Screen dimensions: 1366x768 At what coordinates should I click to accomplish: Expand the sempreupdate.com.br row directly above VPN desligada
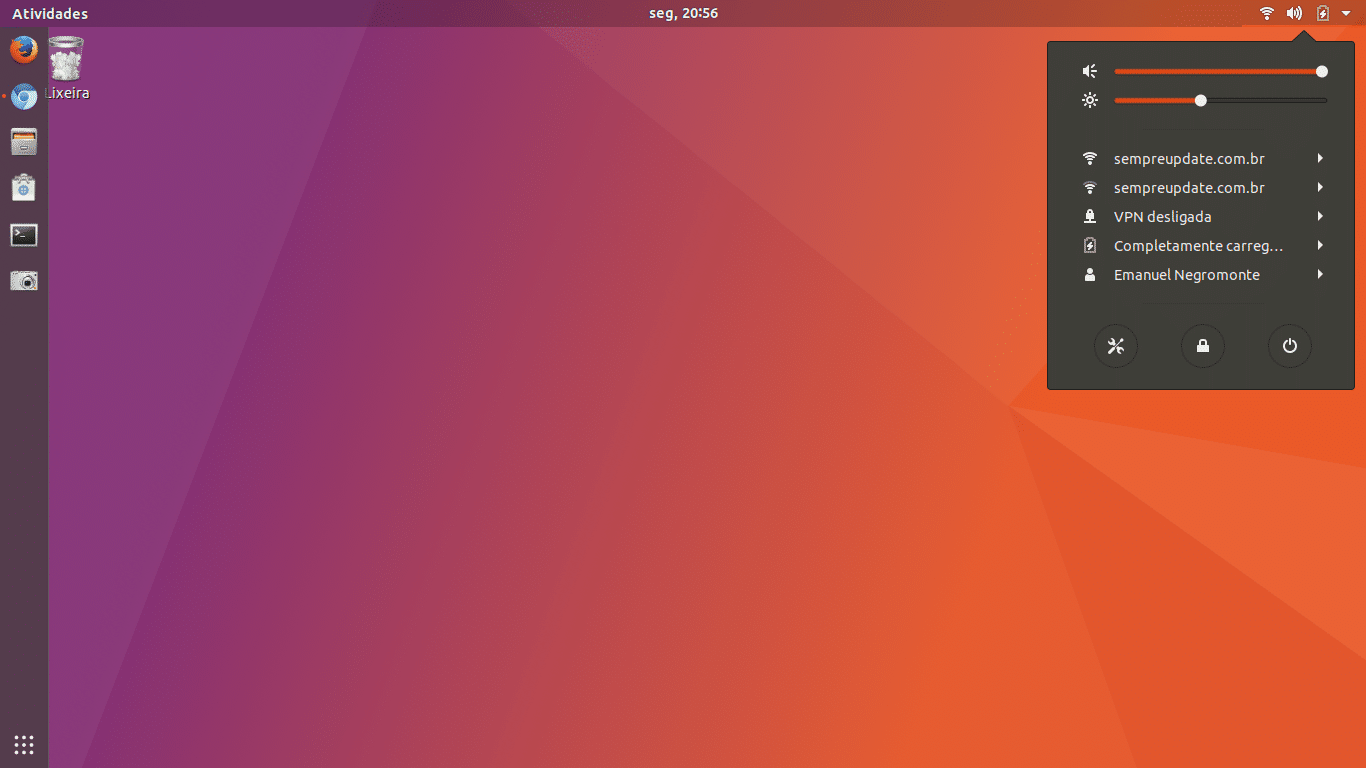tap(1203, 188)
